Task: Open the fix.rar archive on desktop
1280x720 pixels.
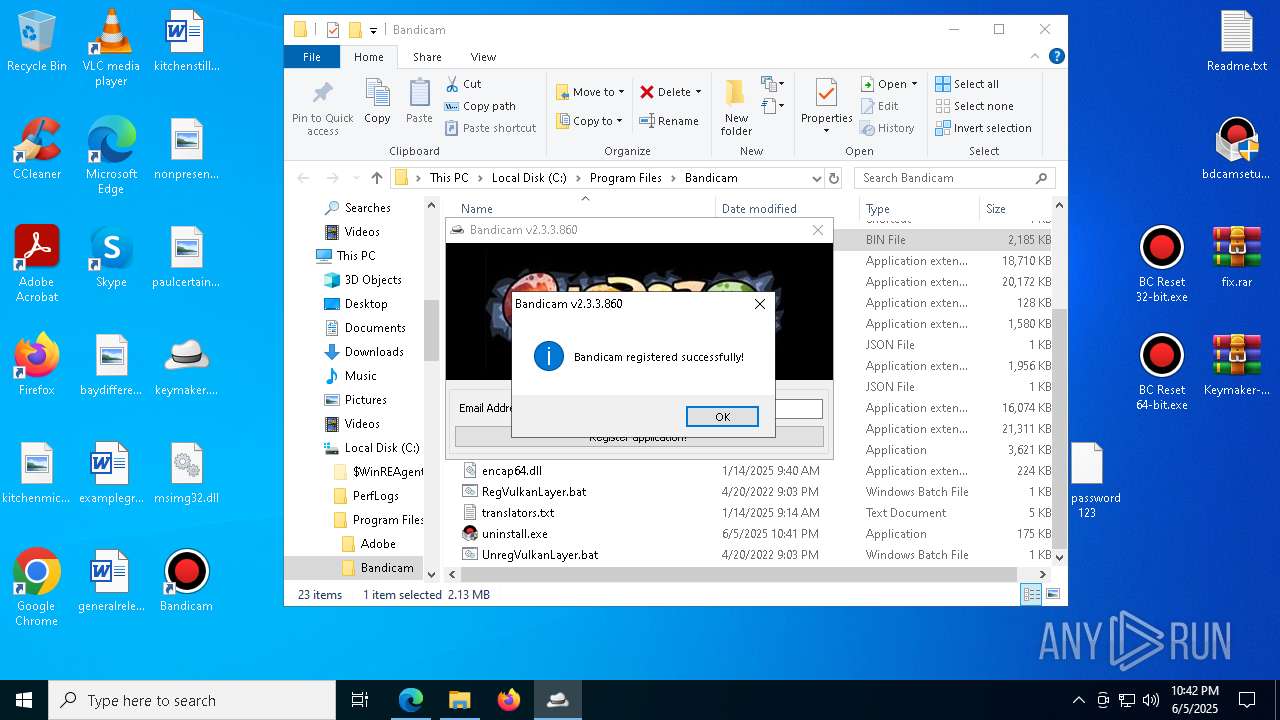Action: [1236, 257]
